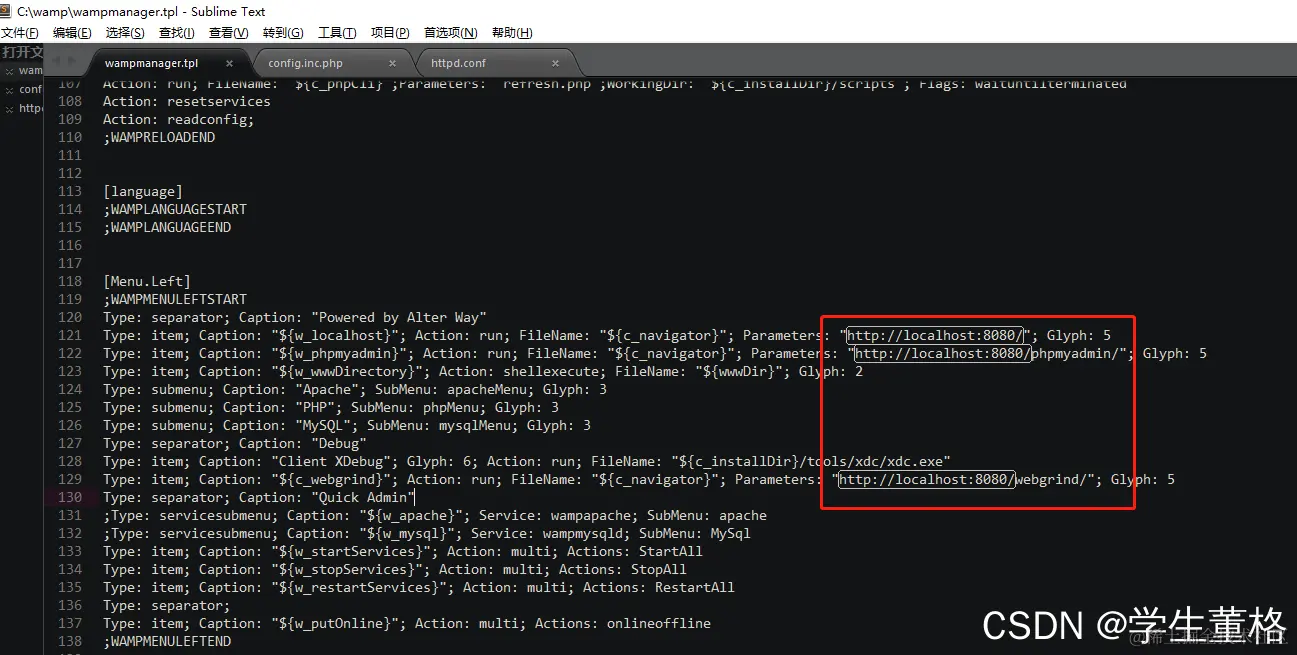Open the 文件(F) menu
1297x655 pixels.
pyautogui.click(x=20, y=33)
